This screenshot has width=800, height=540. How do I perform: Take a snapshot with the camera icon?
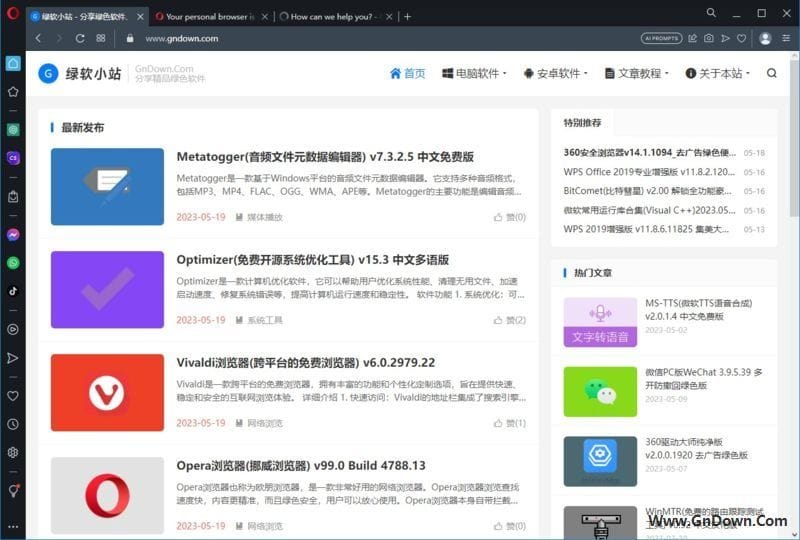709,38
